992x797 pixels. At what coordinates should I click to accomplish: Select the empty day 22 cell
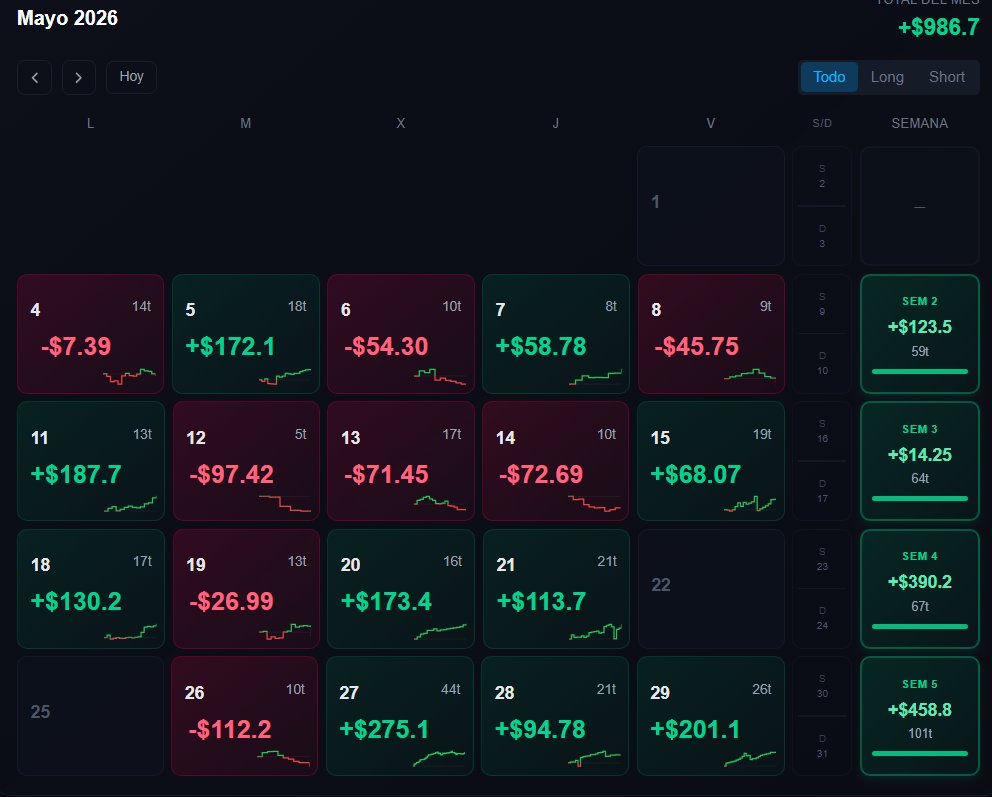(x=711, y=589)
